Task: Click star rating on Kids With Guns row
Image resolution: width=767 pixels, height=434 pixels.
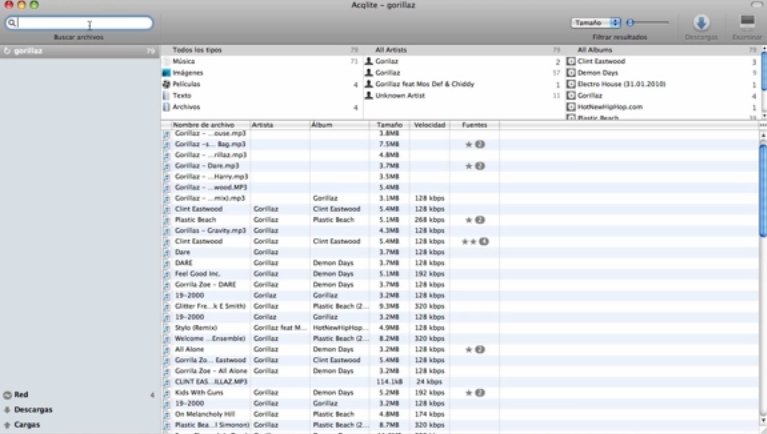Action: click(x=468, y=392)
